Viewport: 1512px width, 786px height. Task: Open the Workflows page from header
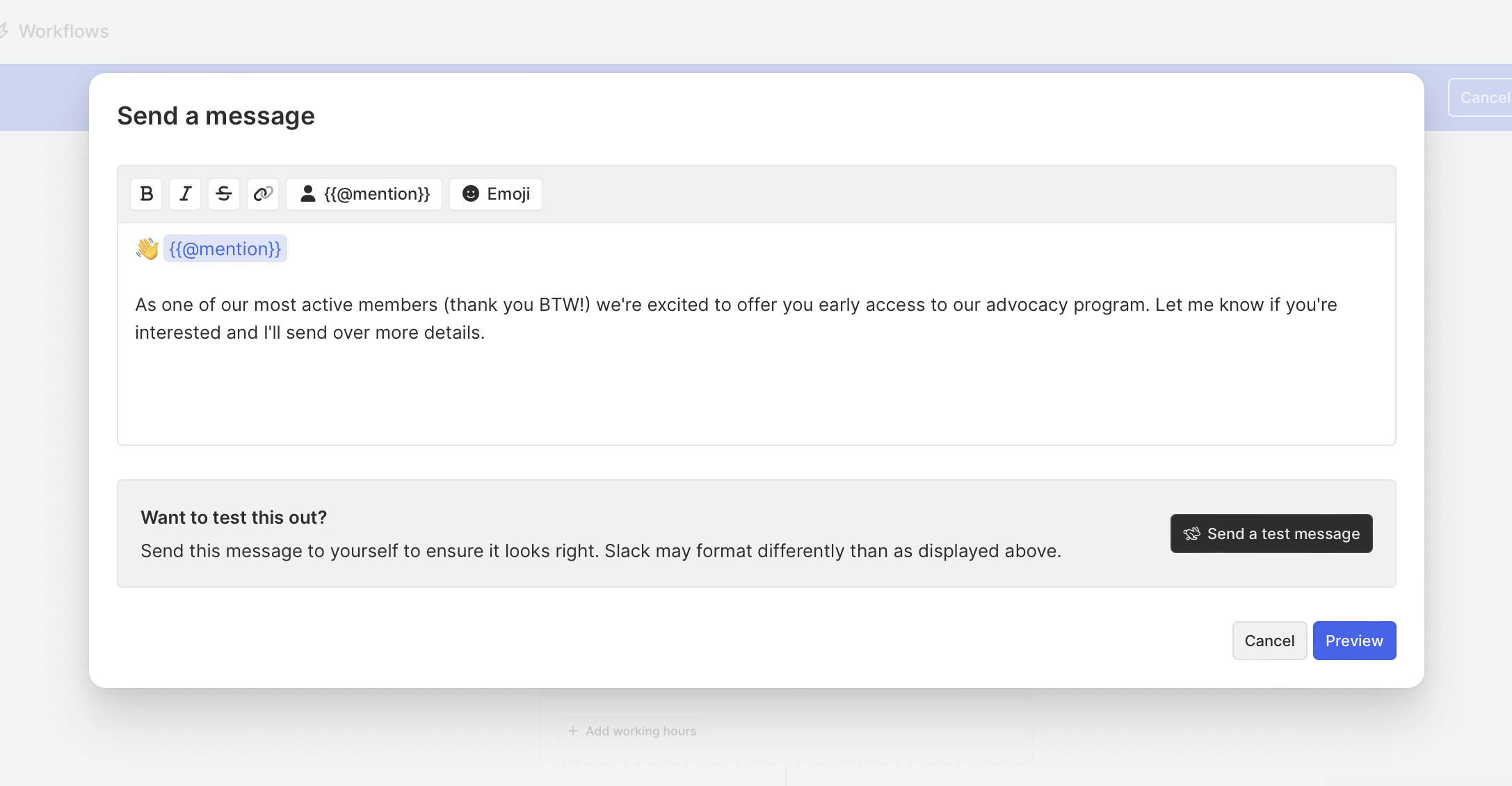[63, 31]
